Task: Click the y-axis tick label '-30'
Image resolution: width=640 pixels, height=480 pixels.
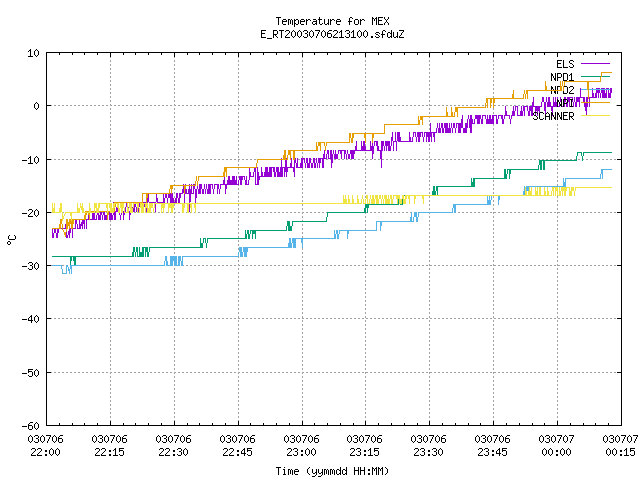Action: (x=31, y=266)
